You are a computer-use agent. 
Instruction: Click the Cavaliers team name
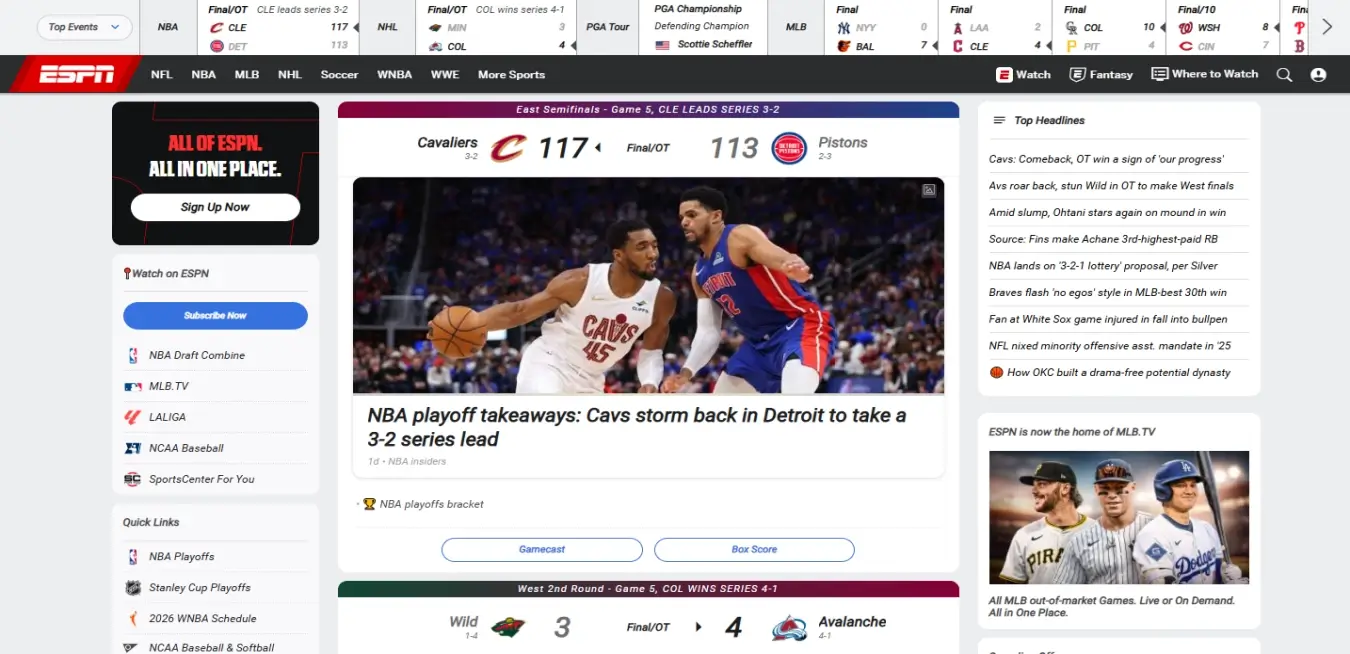click(447, 143)
